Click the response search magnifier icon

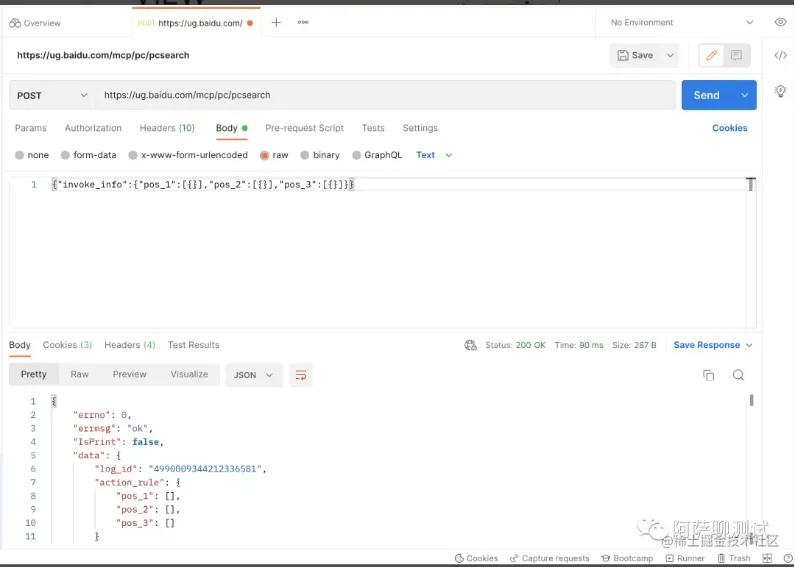pos(738,375)
